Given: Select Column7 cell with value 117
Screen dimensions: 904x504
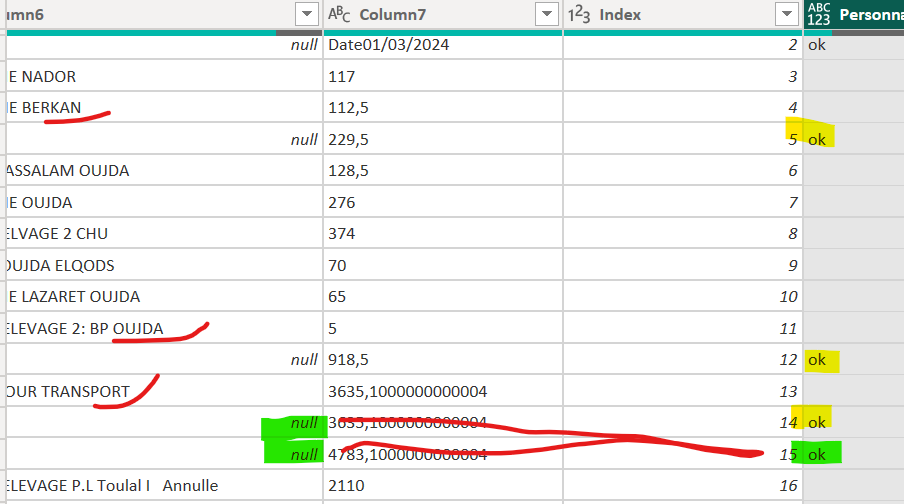Looking at the screenshot, I should click(x=443, y=76).
